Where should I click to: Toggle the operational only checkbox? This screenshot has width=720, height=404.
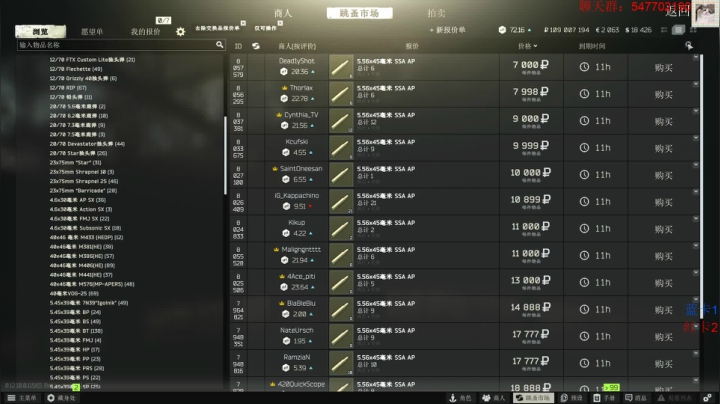(280, 23)
